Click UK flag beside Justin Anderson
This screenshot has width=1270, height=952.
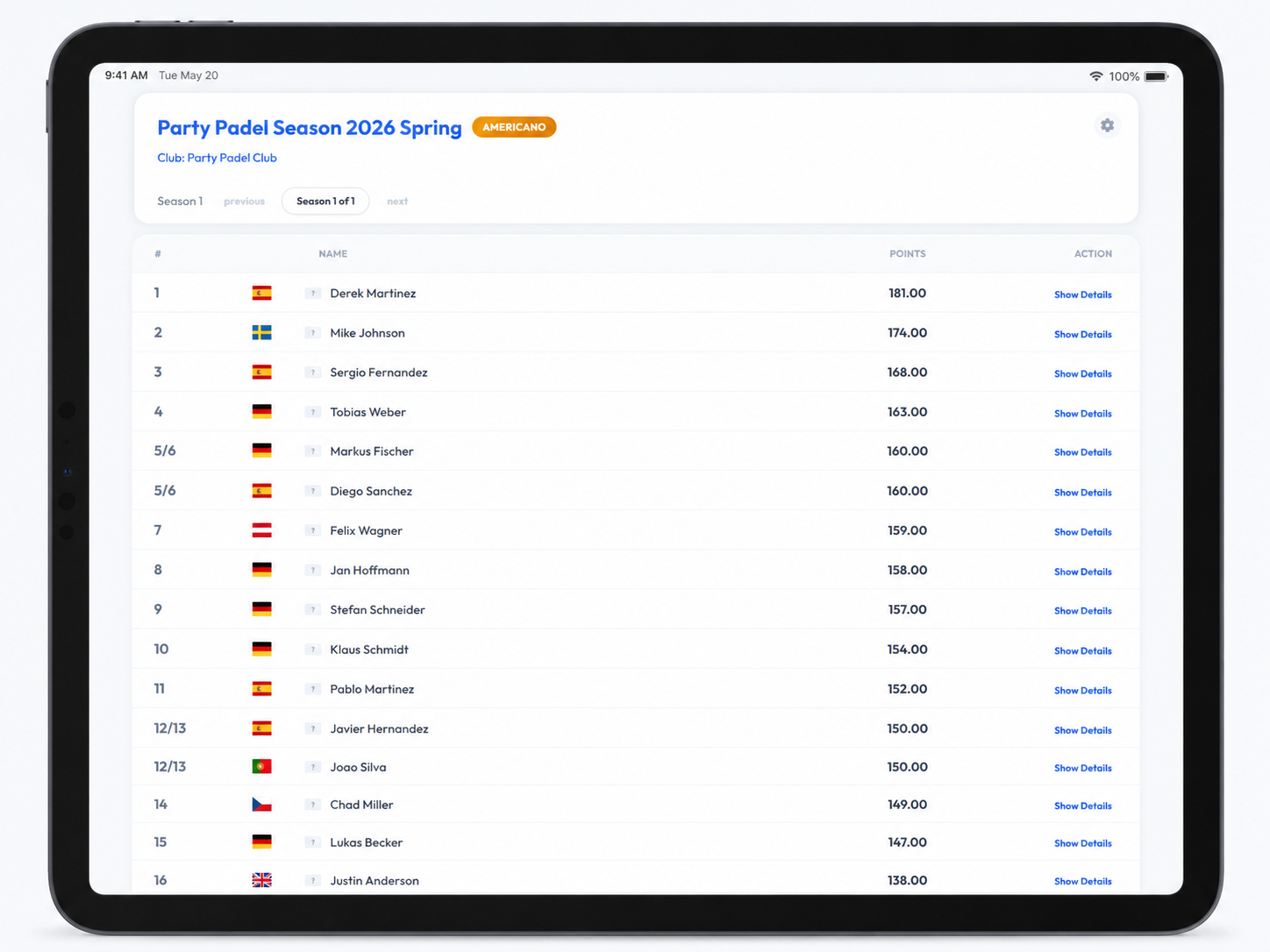[261, 880]
